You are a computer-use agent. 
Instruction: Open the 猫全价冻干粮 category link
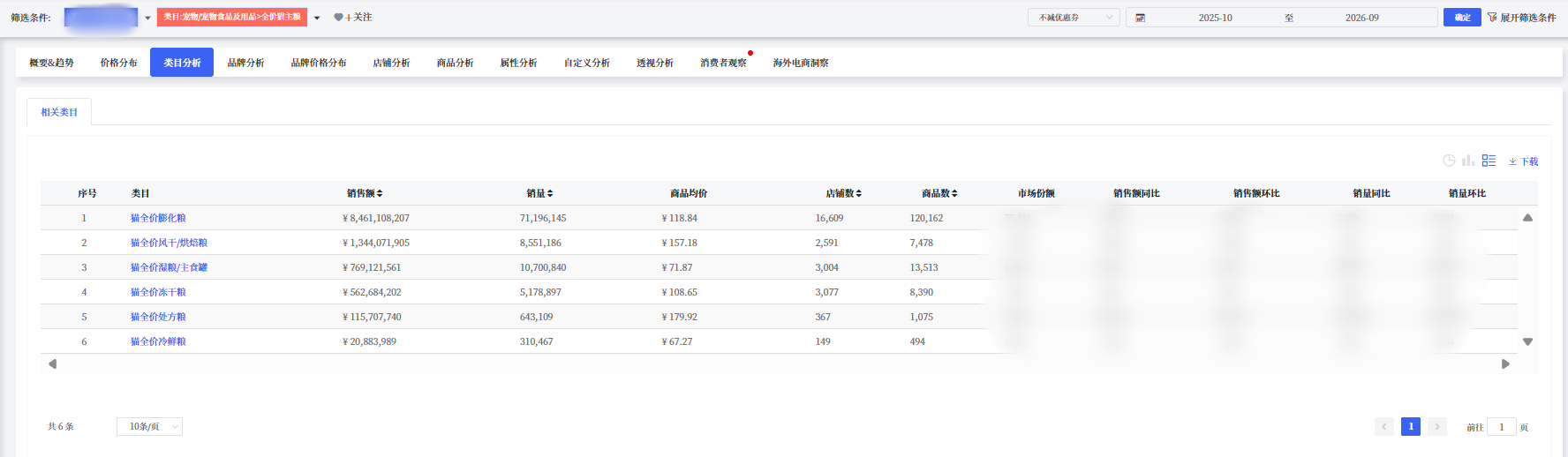point(158,292)
